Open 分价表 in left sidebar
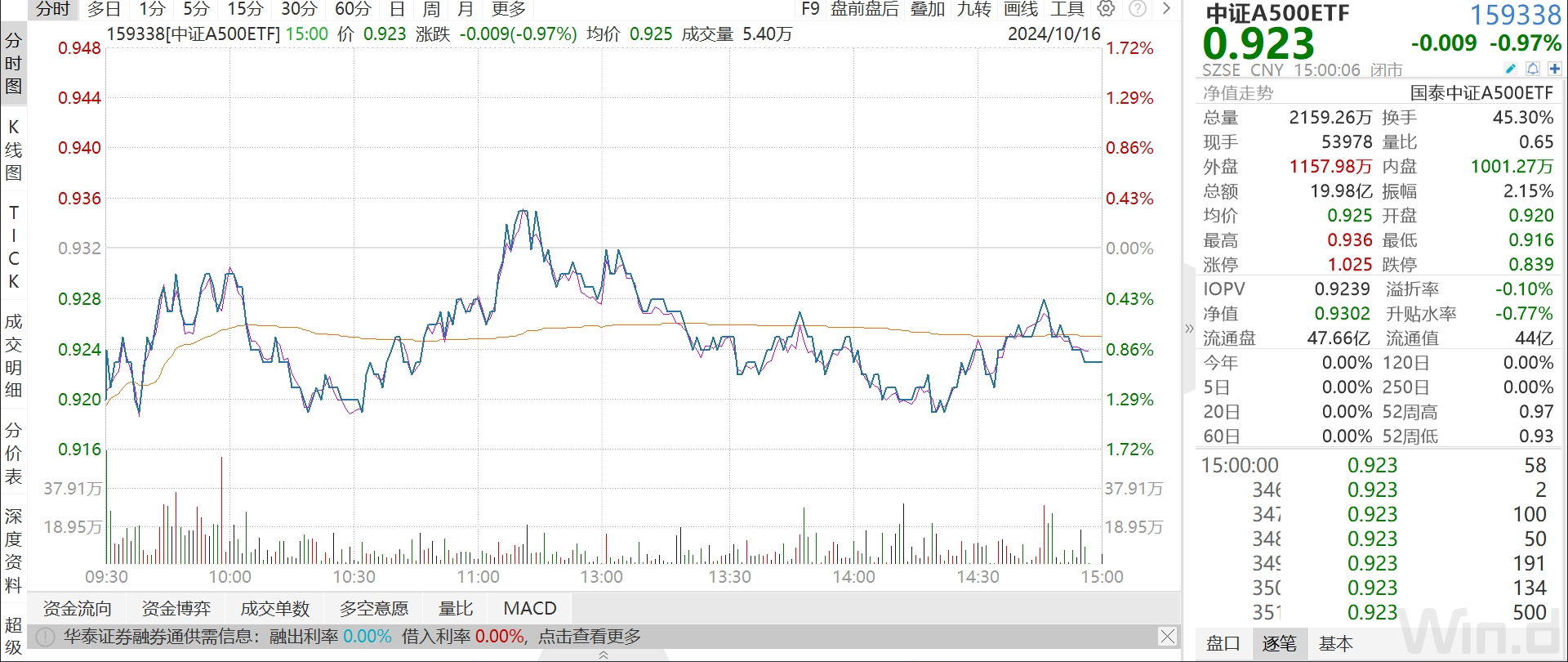1568x662 pixels. pyautogui.click(x=13, y=454)
